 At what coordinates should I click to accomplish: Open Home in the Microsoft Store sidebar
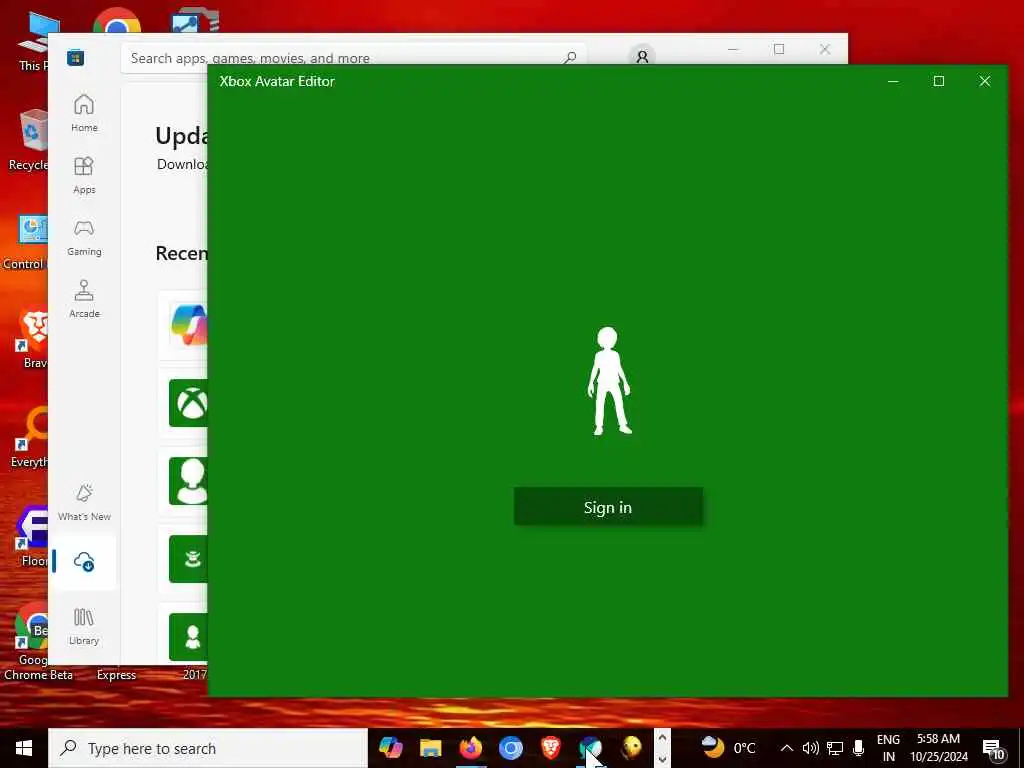coord(84,113)
